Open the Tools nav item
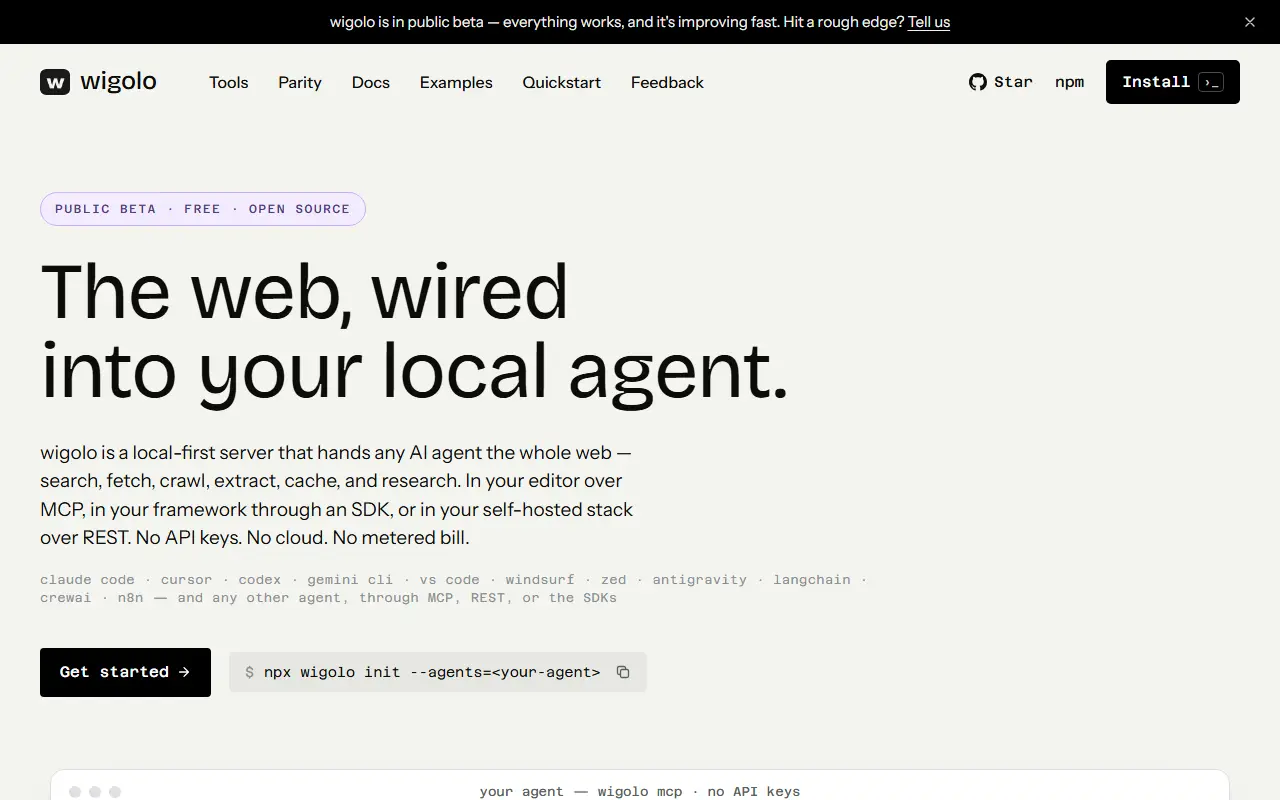The image size is (1280, 800). [228, 82]
